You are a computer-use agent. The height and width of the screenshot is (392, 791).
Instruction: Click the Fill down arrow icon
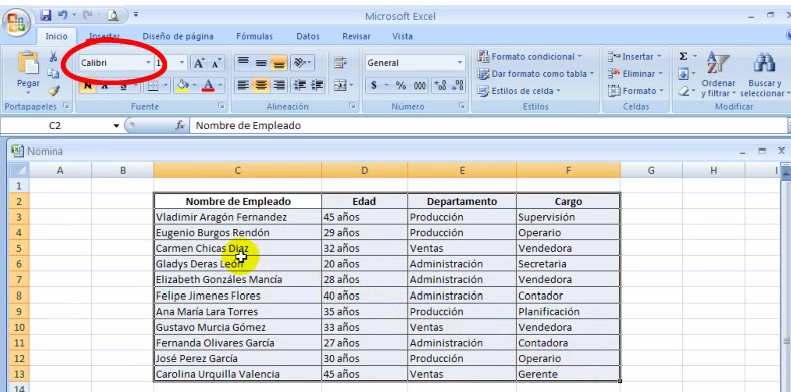pos(684,74)
